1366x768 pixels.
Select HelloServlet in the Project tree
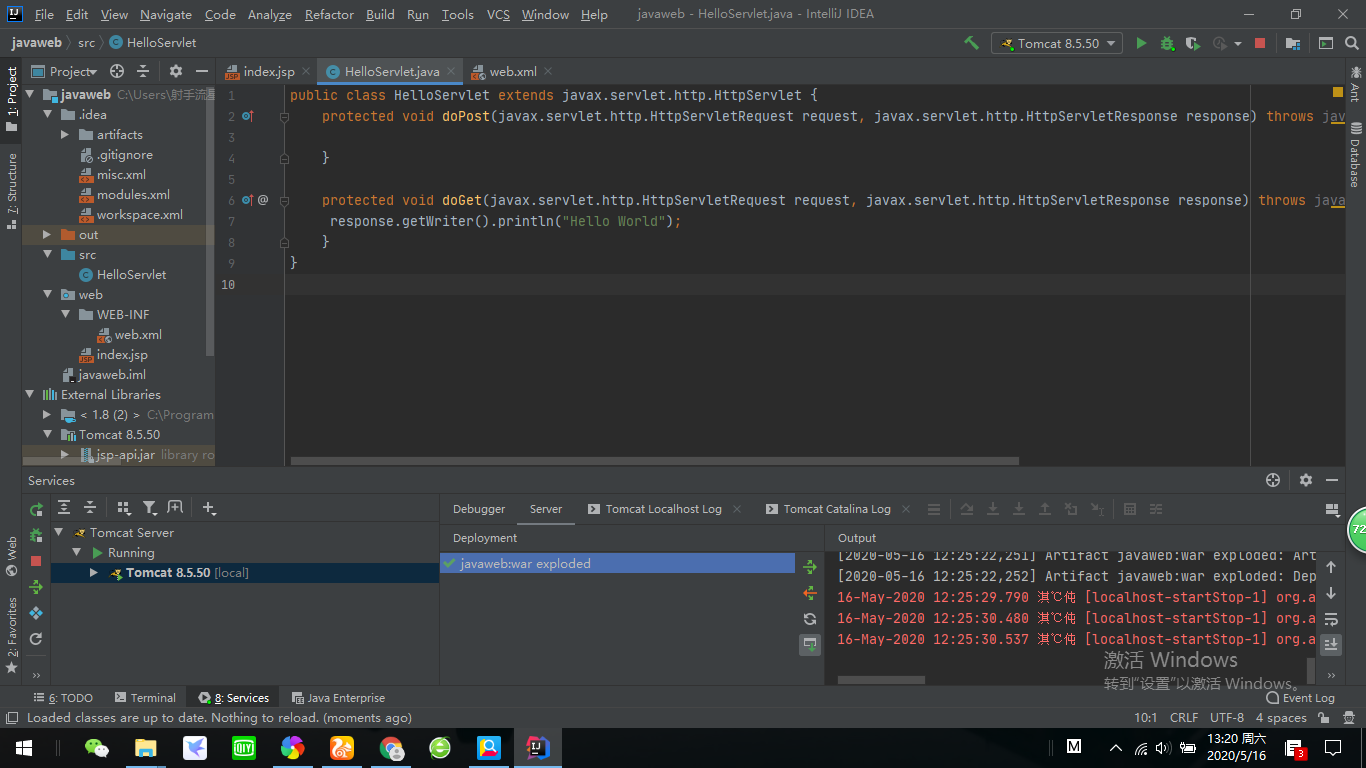click(x=131, y=275)
